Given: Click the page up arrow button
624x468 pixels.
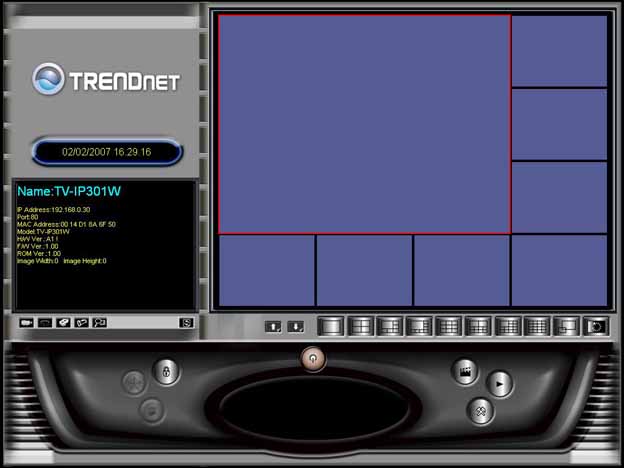Looking at the screenshot, I should [x=273, y=326].
